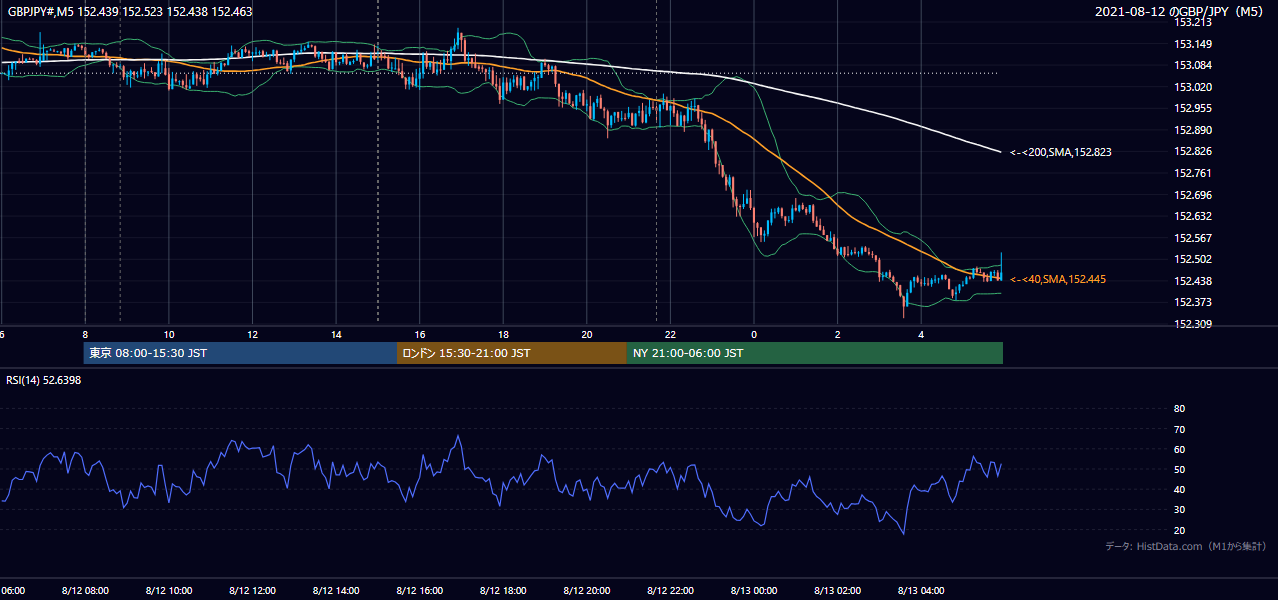Click bottom time label 8/12 16:00
Screen dimensions: 1278x600
coord(420,591)
